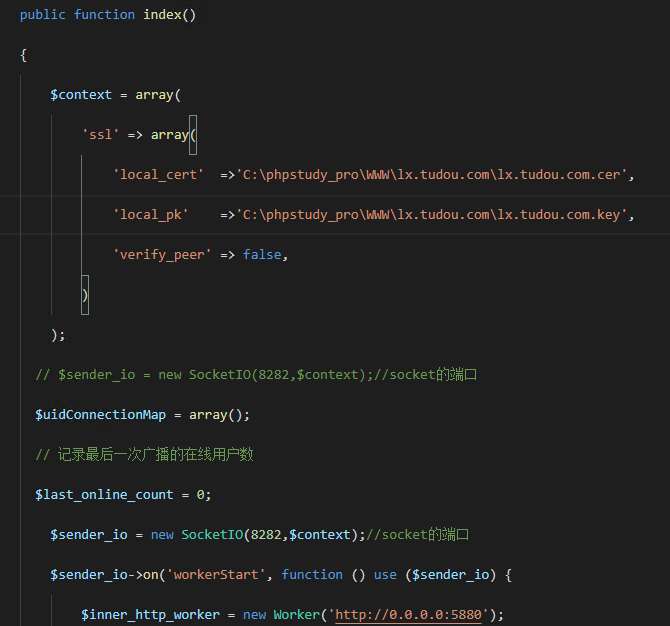The height and width of the screenshot is (626, 670).
Task: Click the 'false' value
Action: tap(262, 255)
